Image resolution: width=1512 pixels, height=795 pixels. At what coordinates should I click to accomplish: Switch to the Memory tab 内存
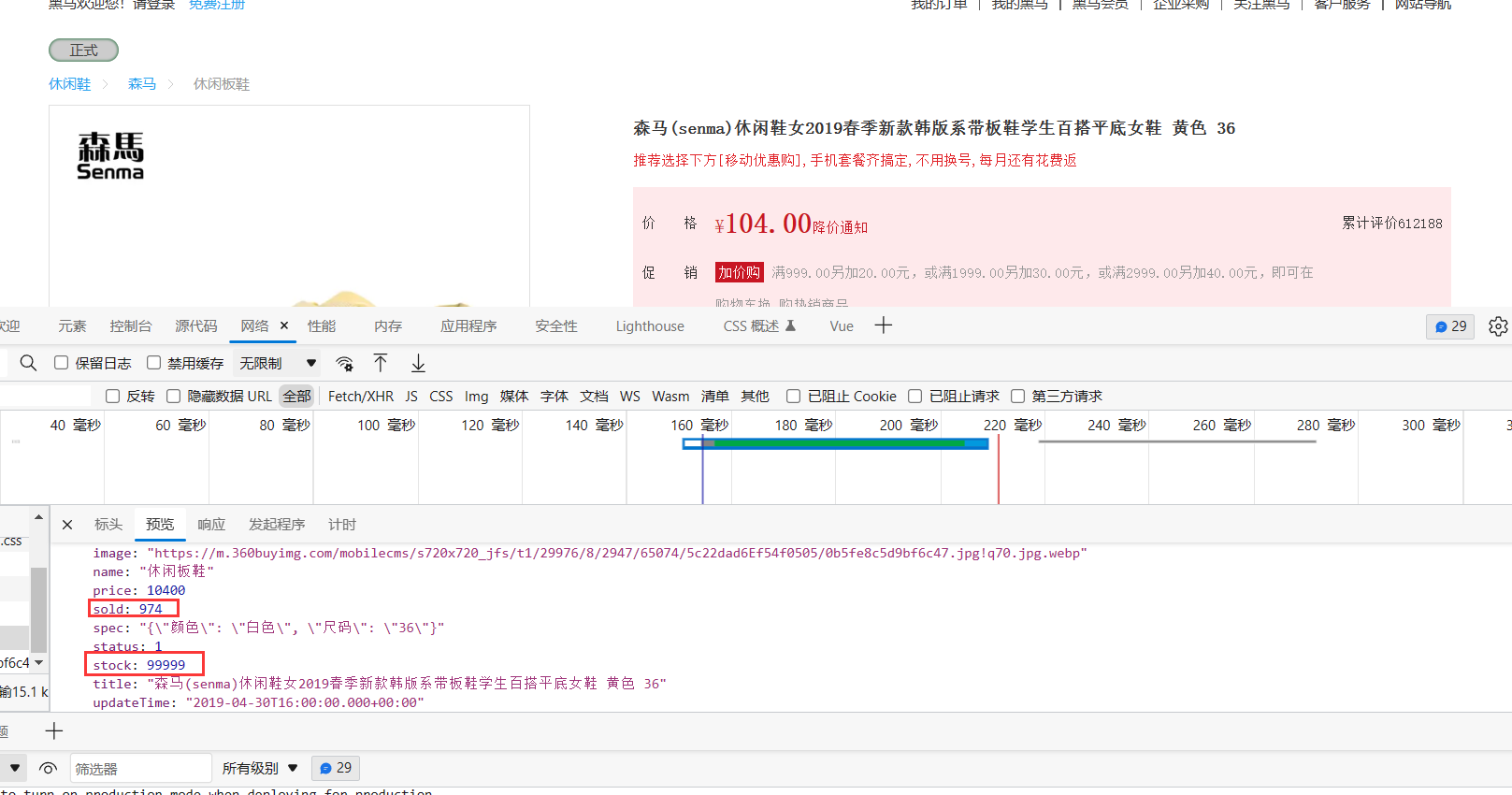tap(388, 325)
